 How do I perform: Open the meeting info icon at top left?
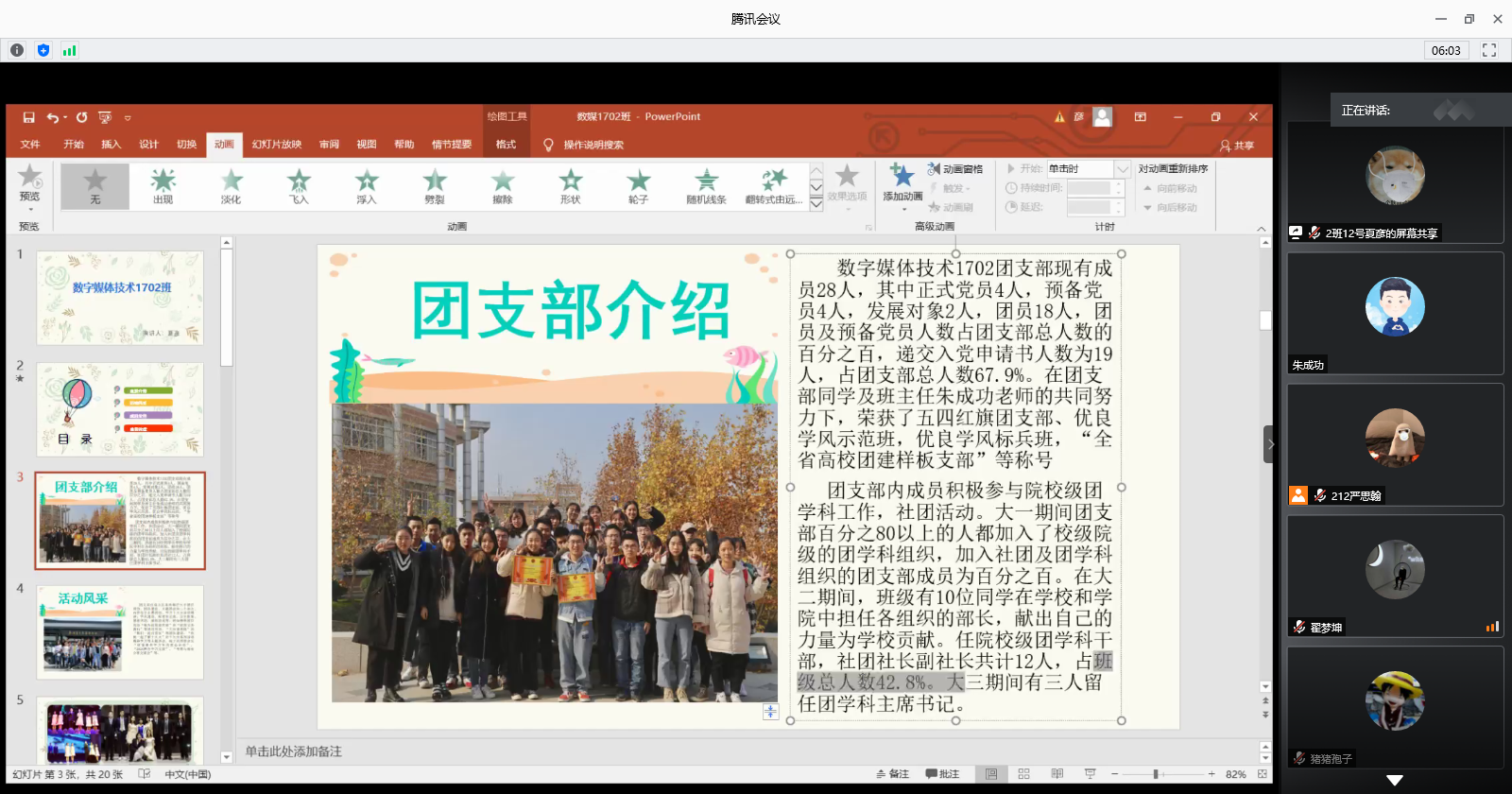click(x=17, y=50)
